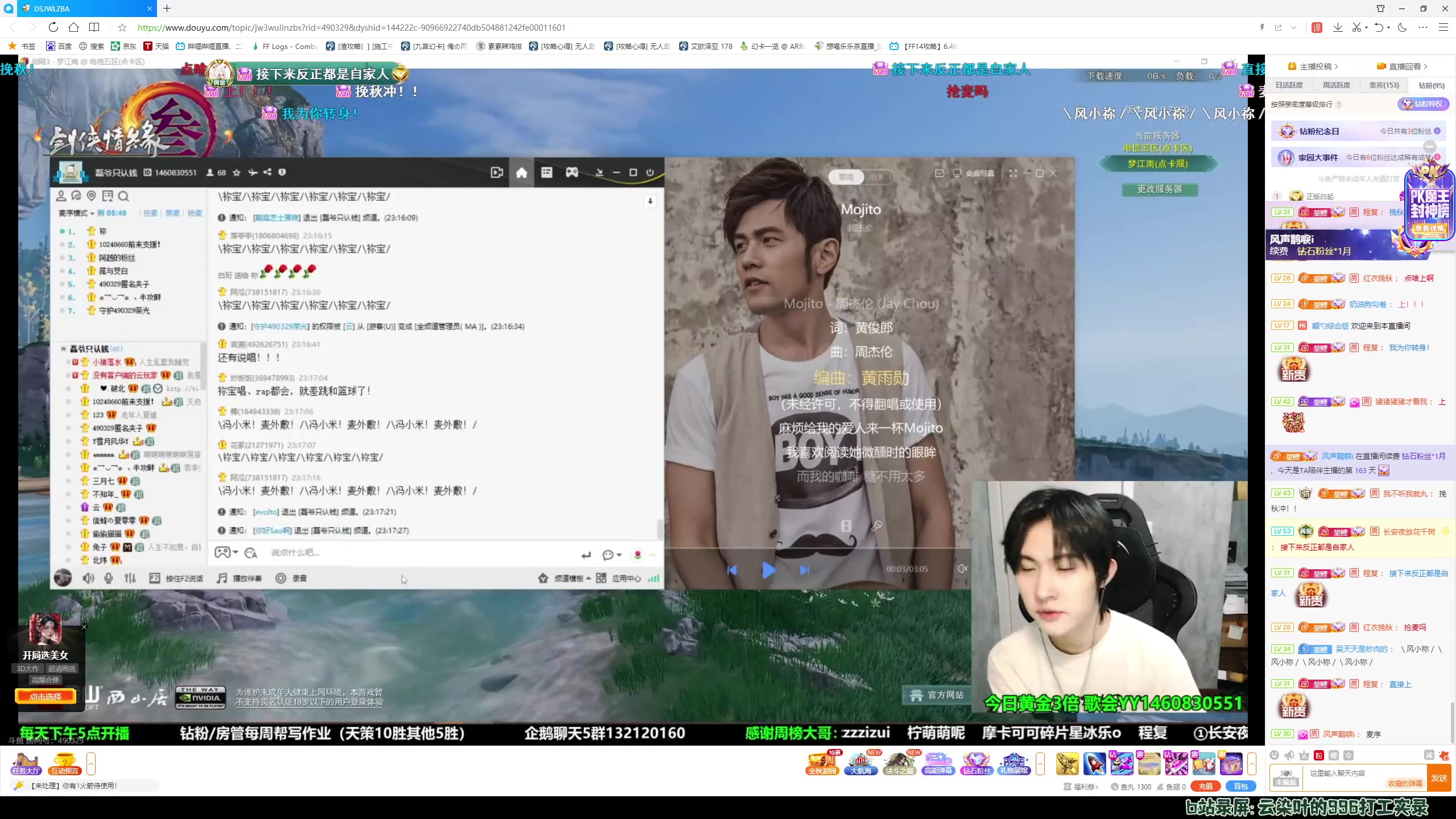The height and width of the screenshot is (819, 1456).
Task: Open the 金秋游园 activity icon
Action: (x=822, y=763)
